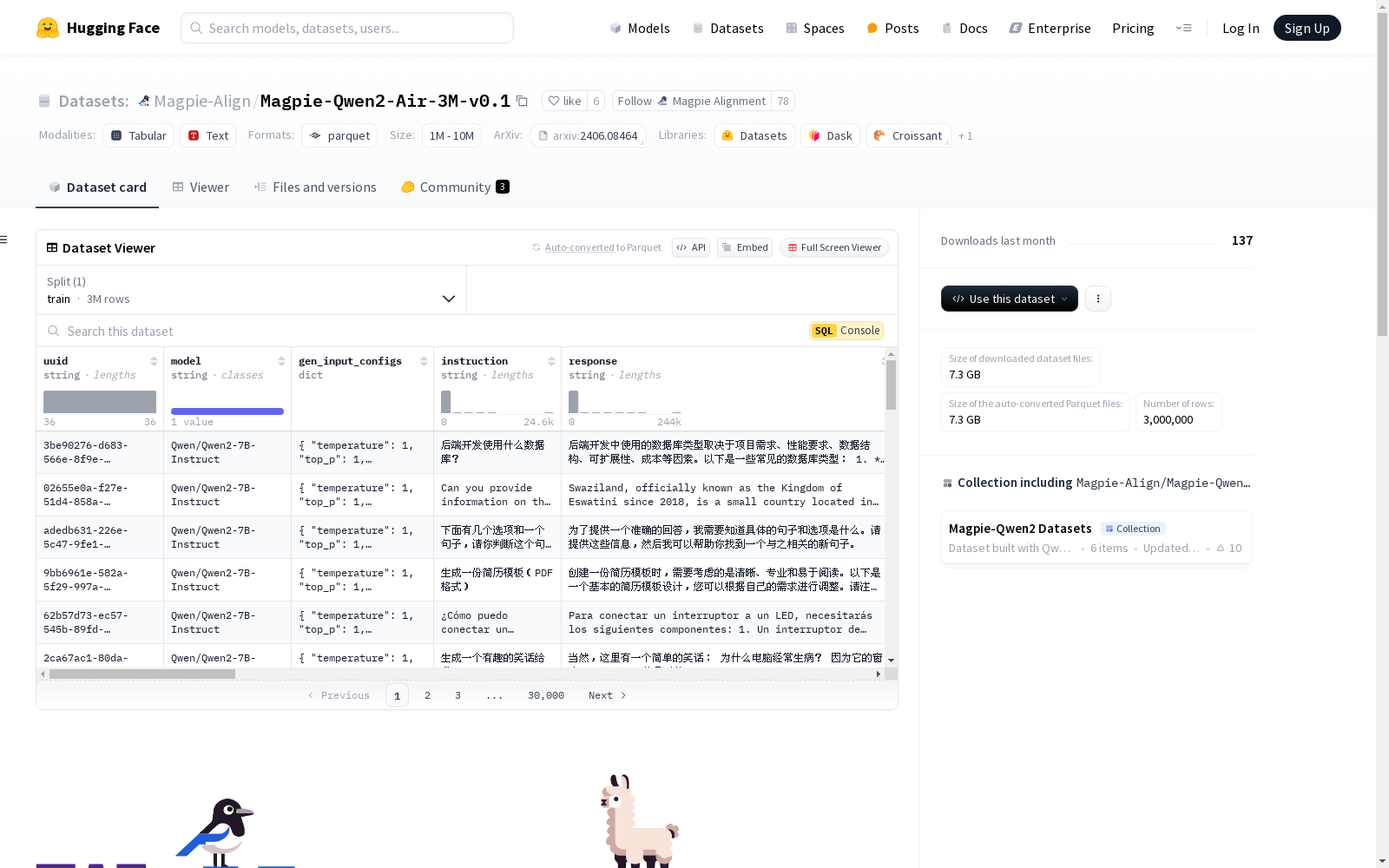This screenshot has width=1389, height=868.
Task: Sort the uuid column using its arrows
Action: (154, 361)
